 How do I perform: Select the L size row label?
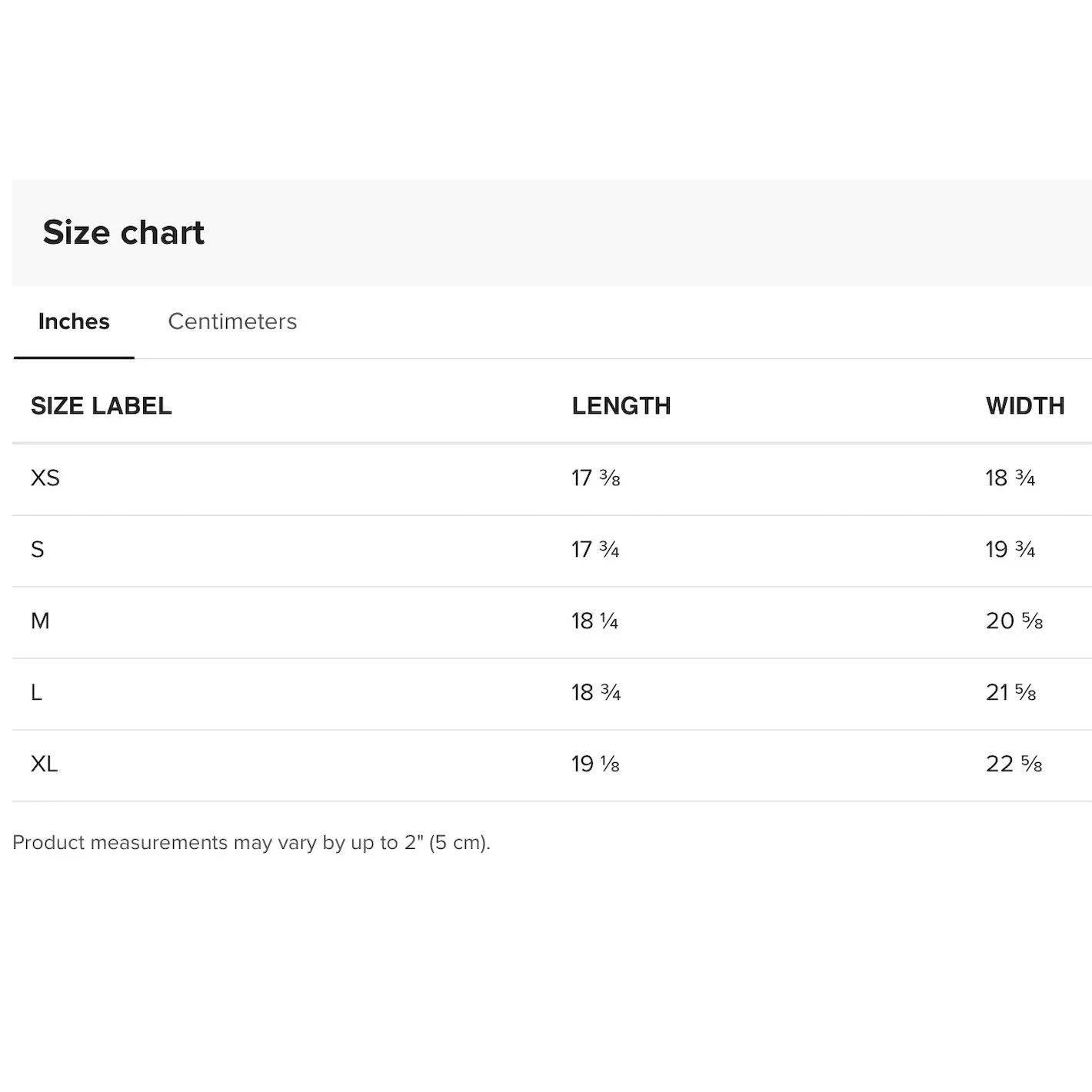(36, 693)
